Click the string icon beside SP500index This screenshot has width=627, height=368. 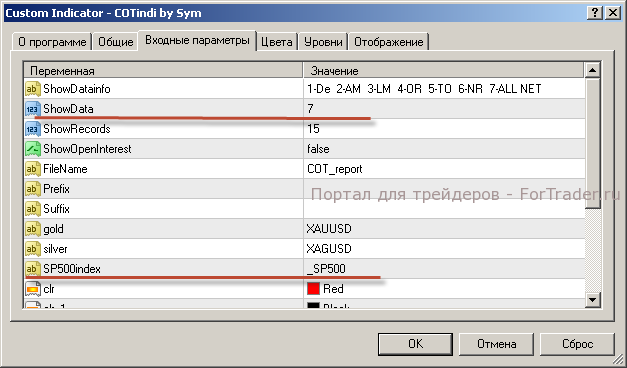pos(33,269)
